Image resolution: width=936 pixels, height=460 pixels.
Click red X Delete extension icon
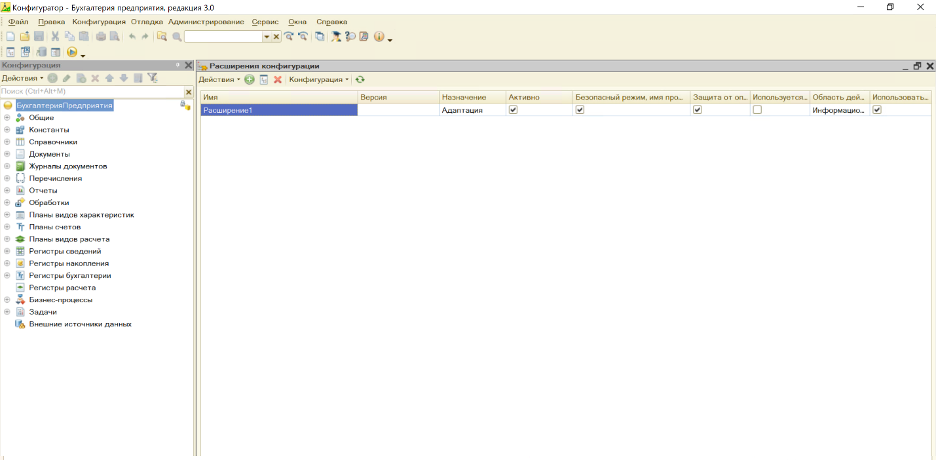[278, 79]
